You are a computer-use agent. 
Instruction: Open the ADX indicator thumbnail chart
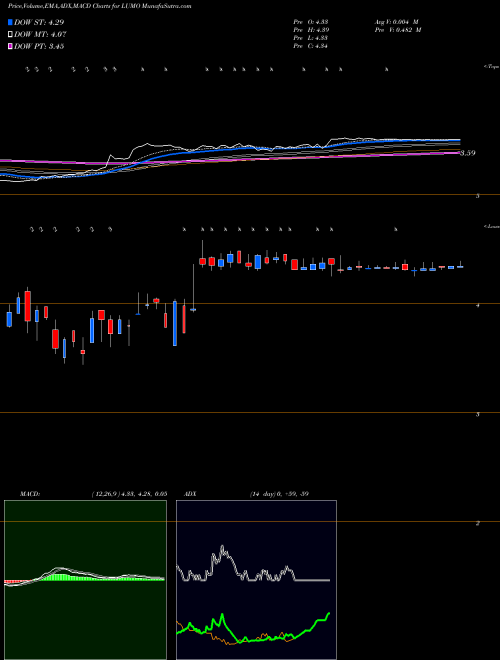pos(256,580)
